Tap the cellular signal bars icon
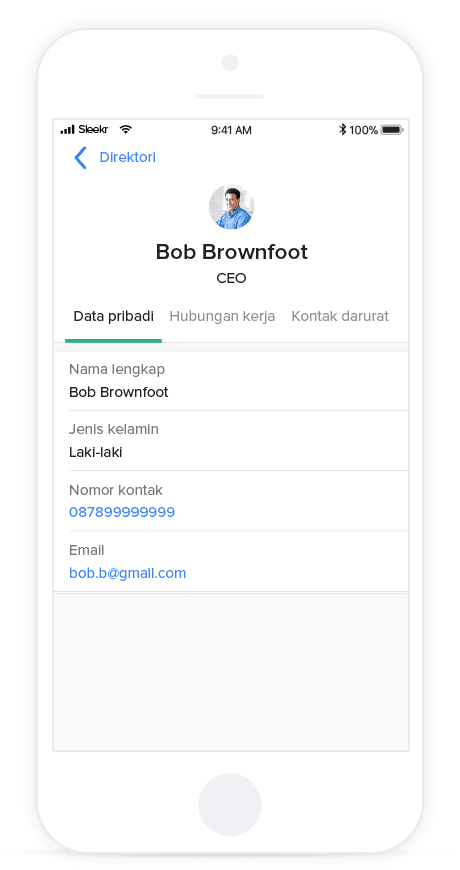The image size is (460, 870). 67,130
